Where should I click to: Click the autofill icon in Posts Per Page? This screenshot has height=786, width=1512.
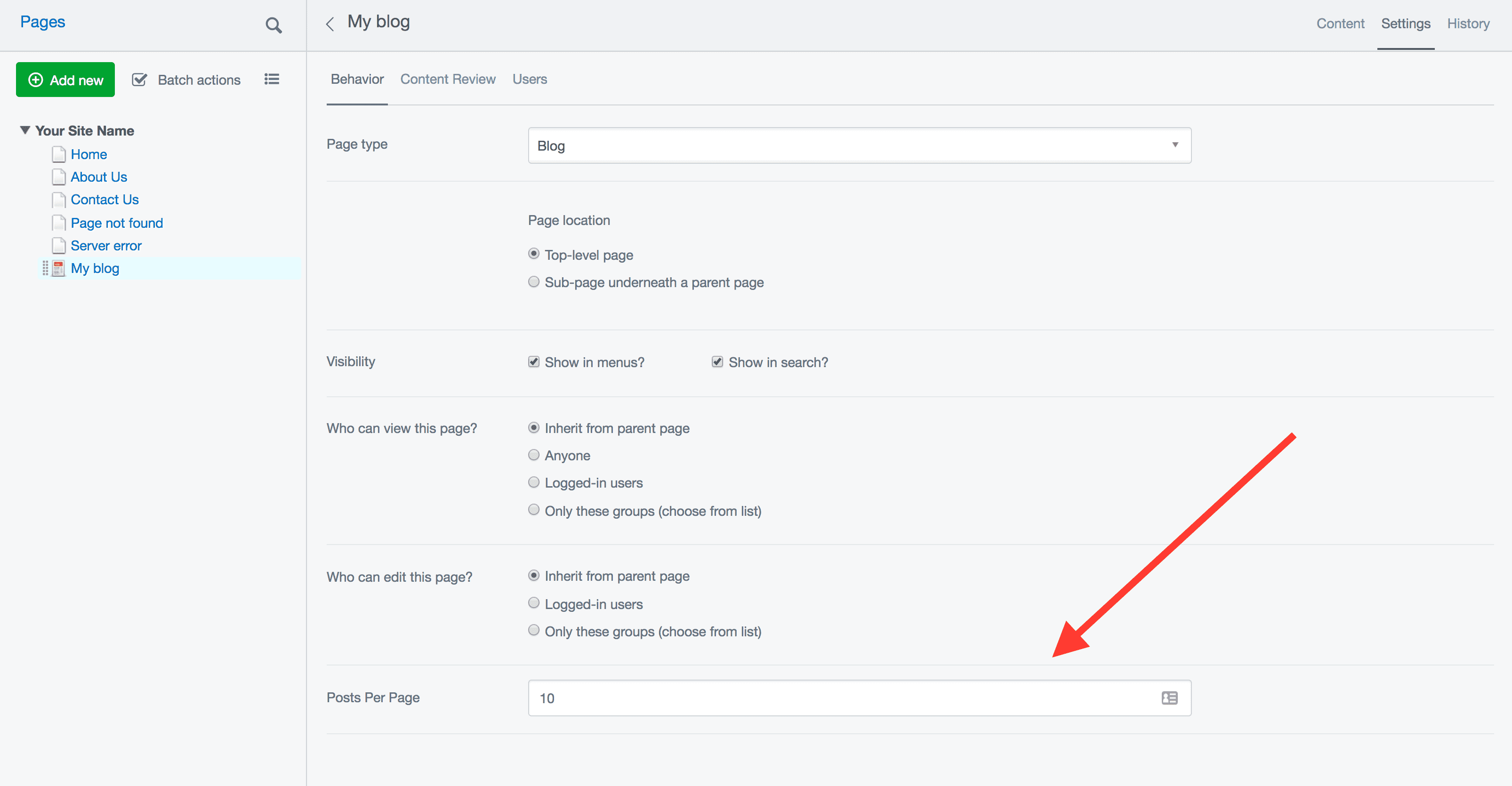click(1169, 698)
